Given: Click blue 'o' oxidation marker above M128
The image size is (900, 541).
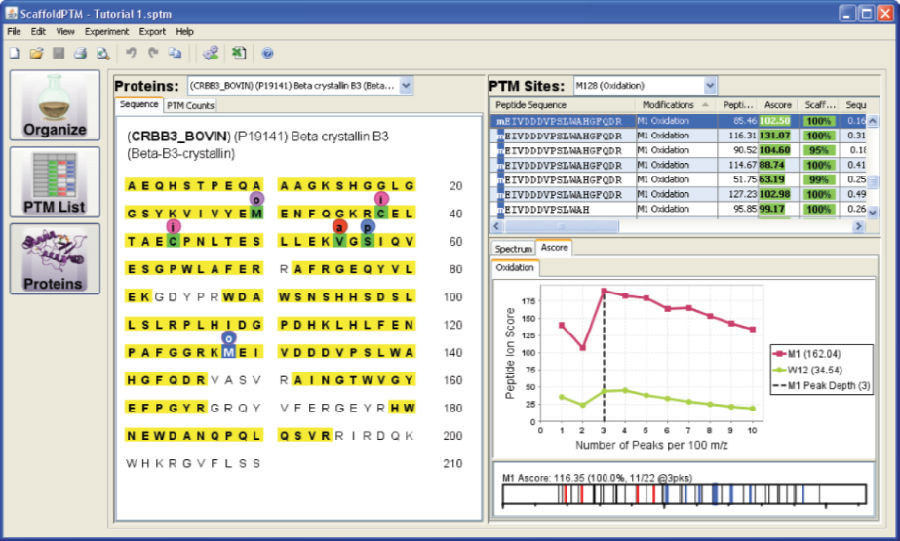Looking at the screenshot, I should [x=228, y=338].
